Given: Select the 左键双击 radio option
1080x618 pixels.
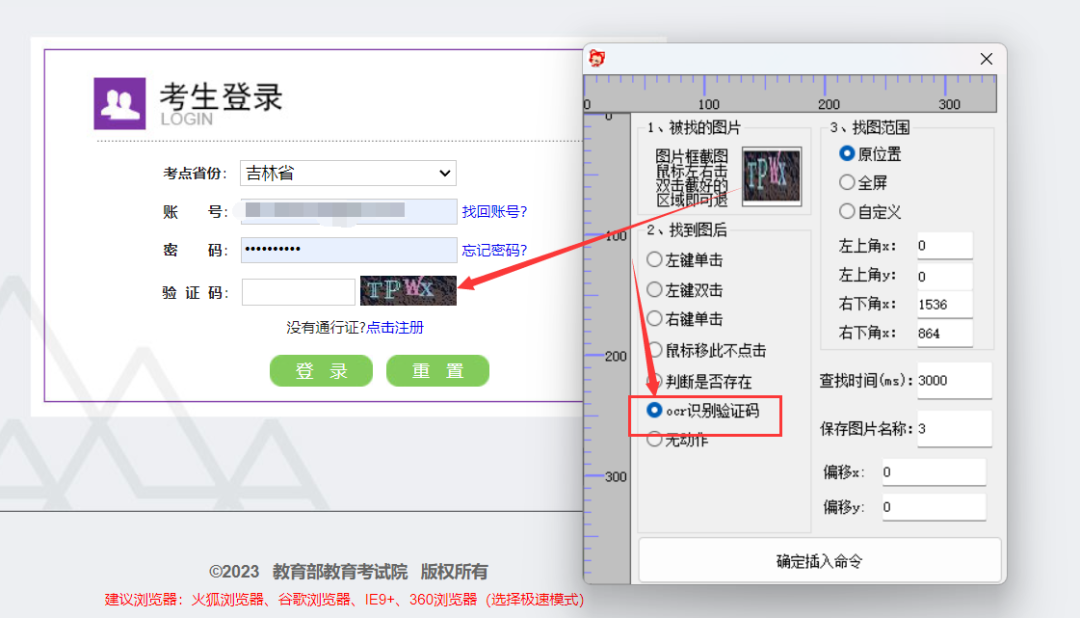Looking at the screenshot, I should point(655,290).
